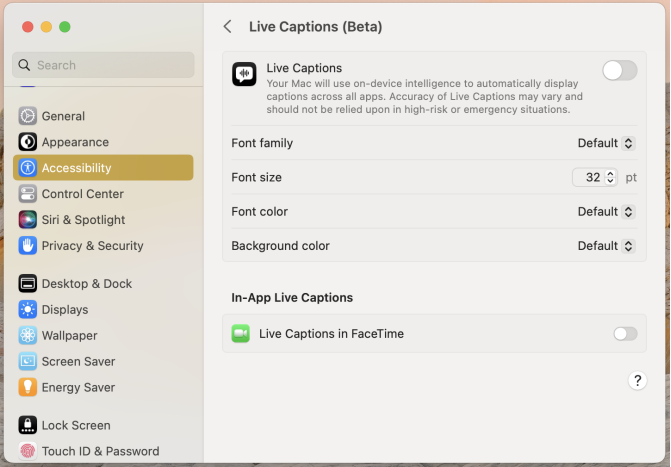Image resolution: width=671 pixels, height=467 pixels.
Task: Click the Privacy & Security hand icon
Action: click(28, 246)
